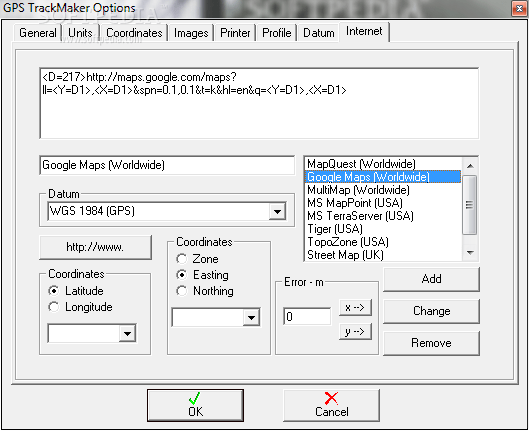Click the map list scroll up arrow
Screen dimensions: 529x431
click(470, 166)
